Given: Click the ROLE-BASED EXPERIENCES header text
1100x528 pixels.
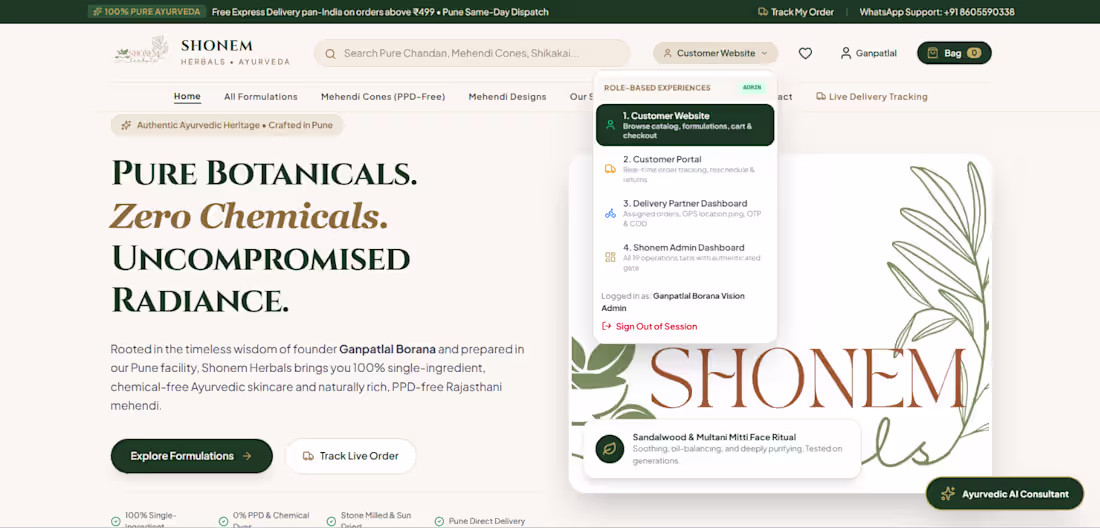Looking at the screenshot, I should (657, 88).
